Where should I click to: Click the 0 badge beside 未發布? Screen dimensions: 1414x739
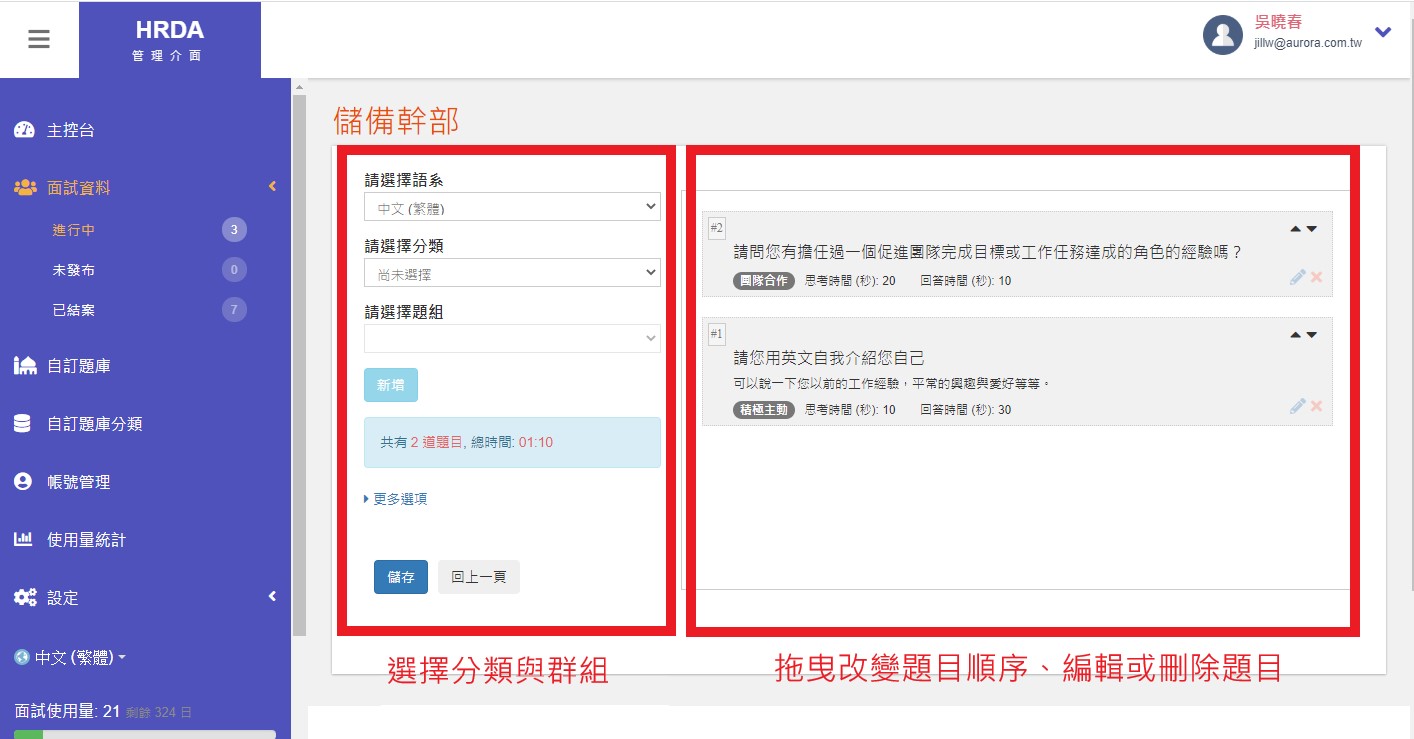coord(234,270)
